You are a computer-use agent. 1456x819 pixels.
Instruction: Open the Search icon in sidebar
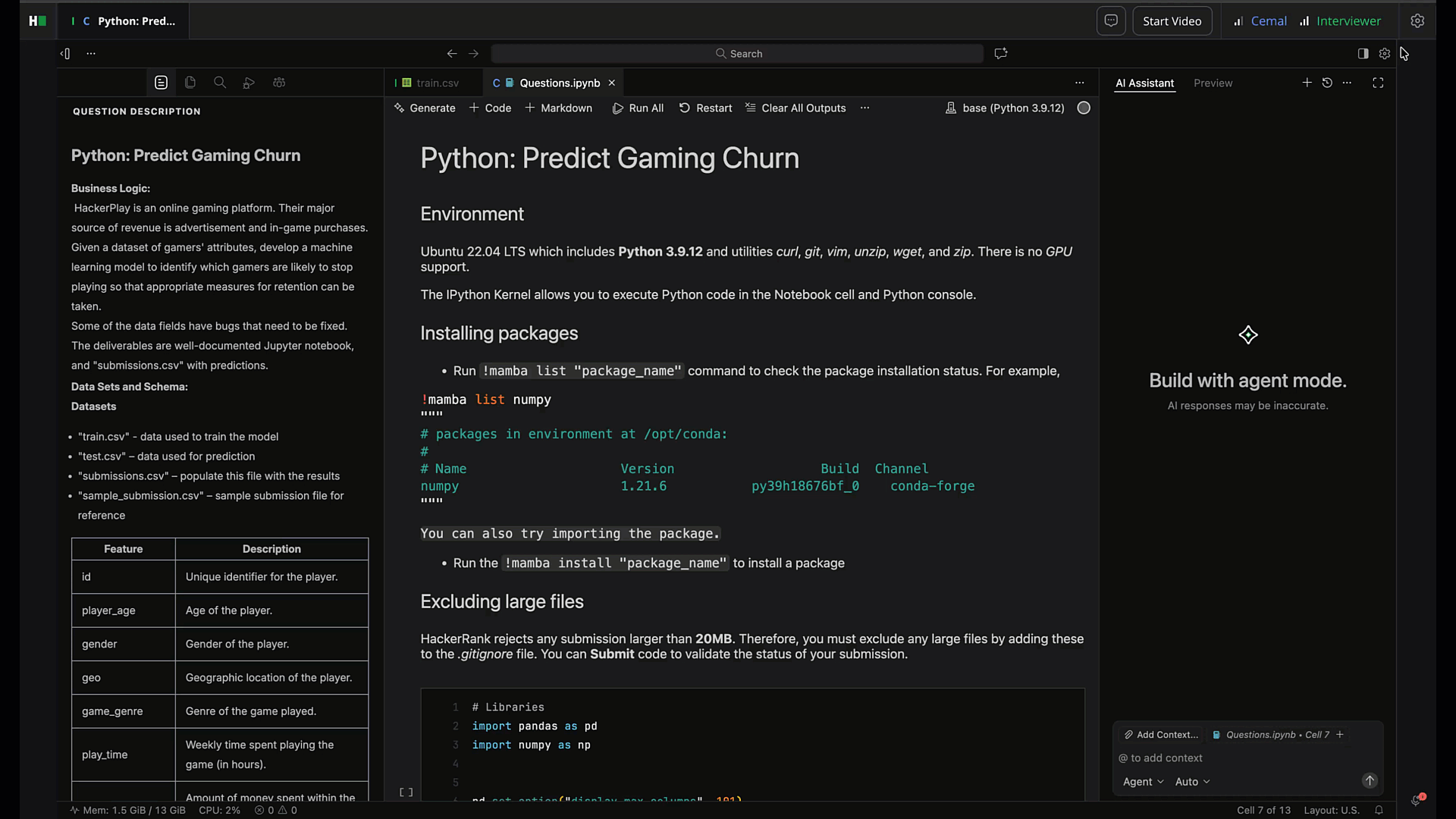(220, 82)
